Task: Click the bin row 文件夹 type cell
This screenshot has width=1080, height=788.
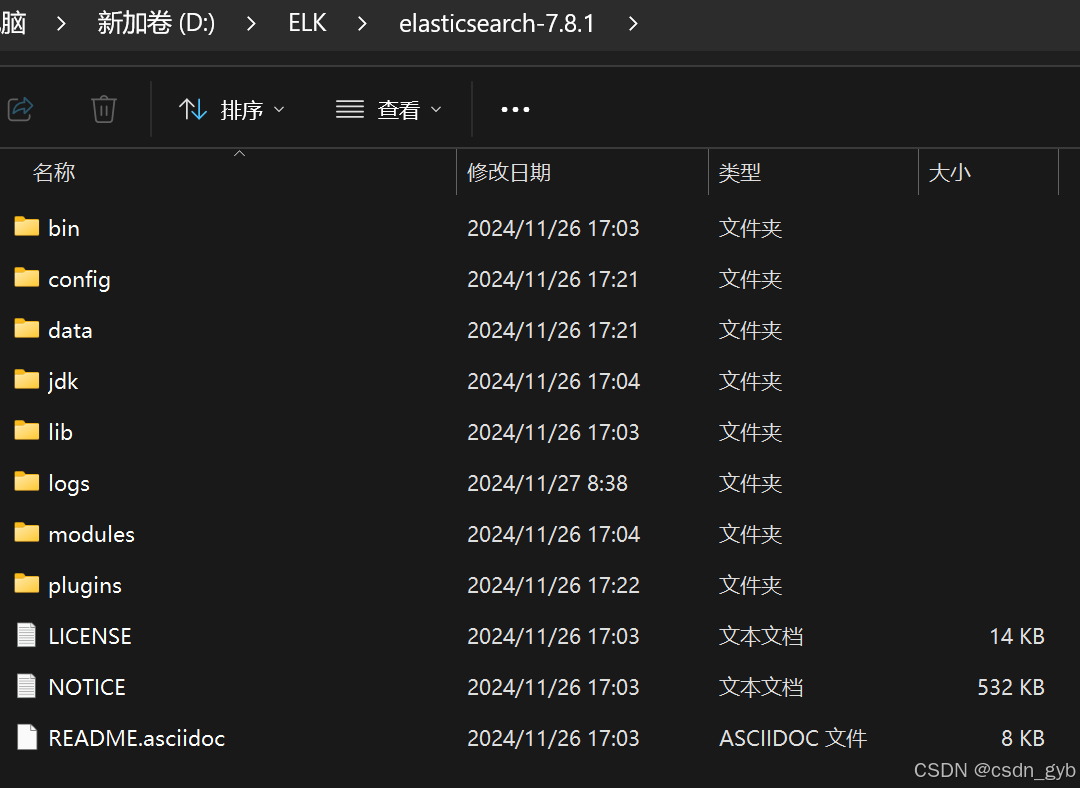Action: click(x=750, y=228)
